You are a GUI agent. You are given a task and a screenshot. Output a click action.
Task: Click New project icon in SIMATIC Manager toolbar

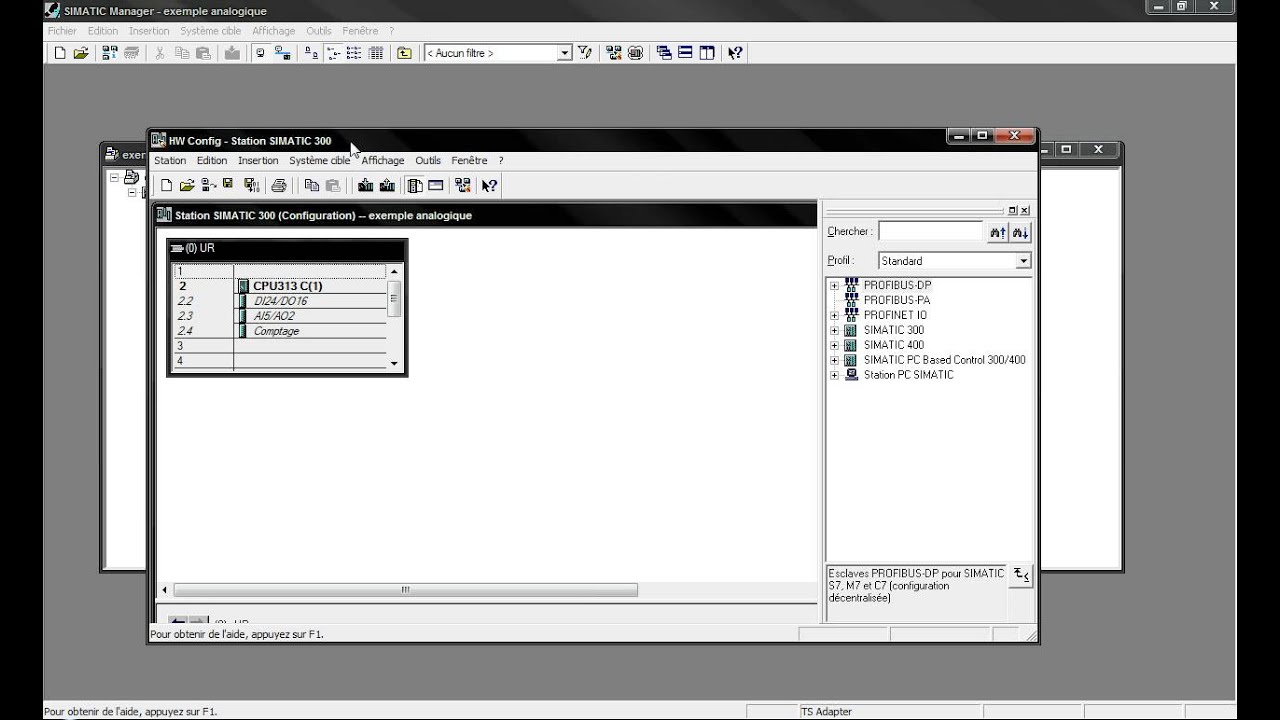click(x=59, y=53)
